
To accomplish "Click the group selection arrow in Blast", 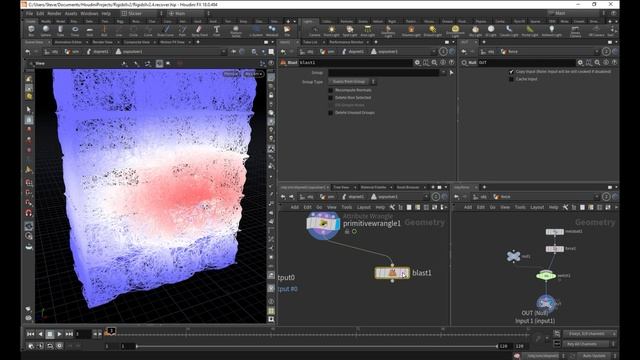I will (x=451, y=73).
